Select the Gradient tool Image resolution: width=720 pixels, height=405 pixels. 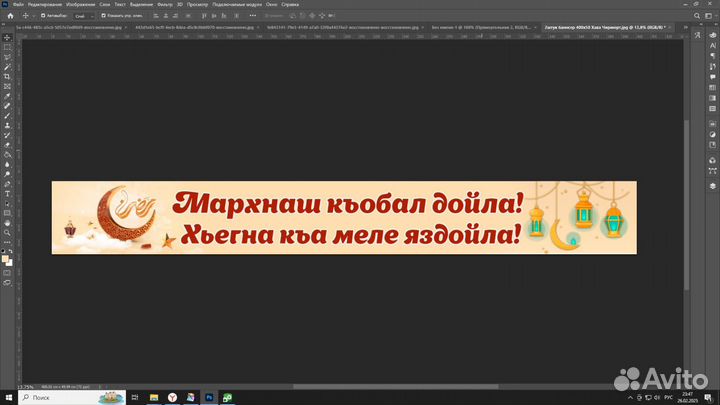click(7, 155)
